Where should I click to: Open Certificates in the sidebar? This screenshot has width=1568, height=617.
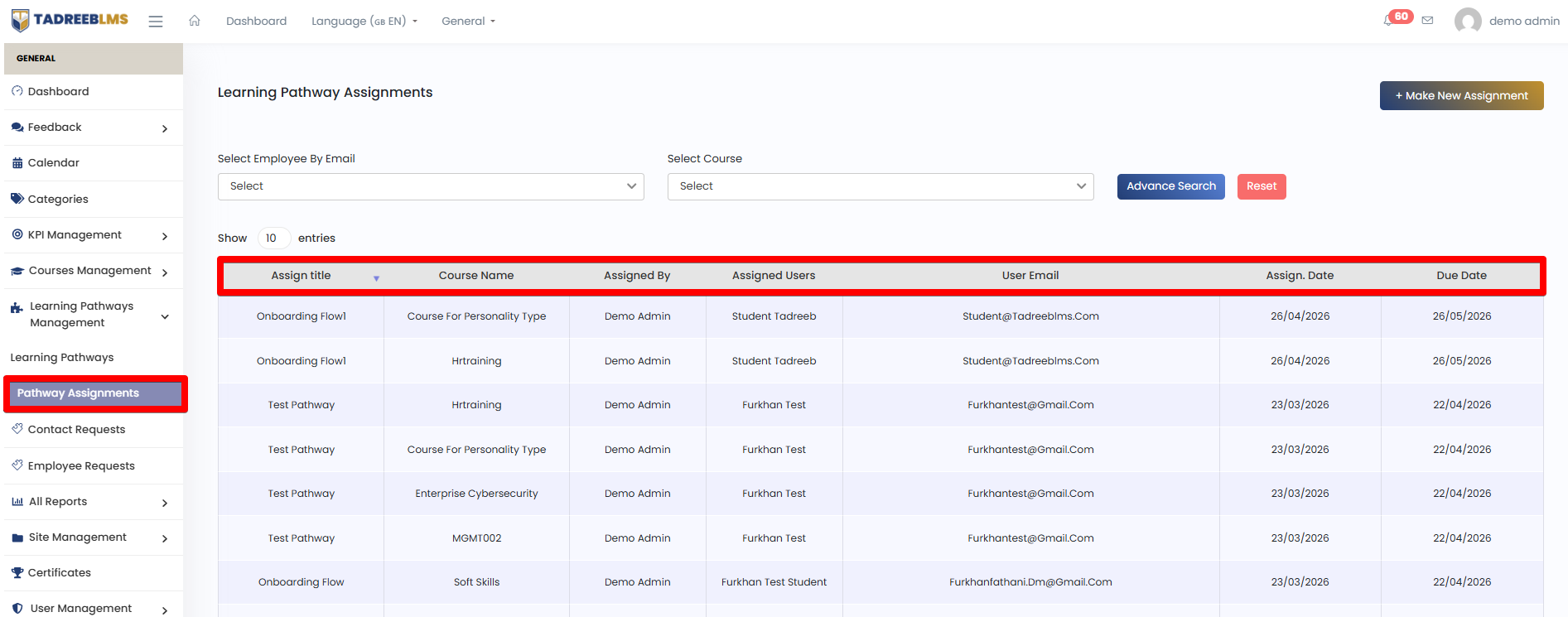(60, 573)
